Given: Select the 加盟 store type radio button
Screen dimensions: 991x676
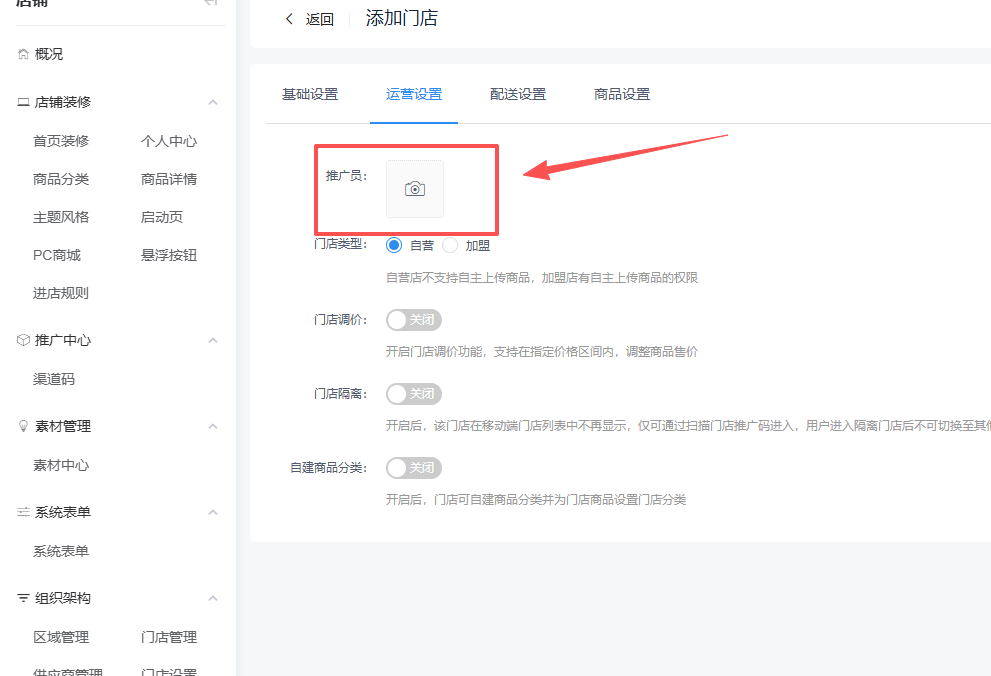Looking at the screenshot, I should (x=450, y=245).
